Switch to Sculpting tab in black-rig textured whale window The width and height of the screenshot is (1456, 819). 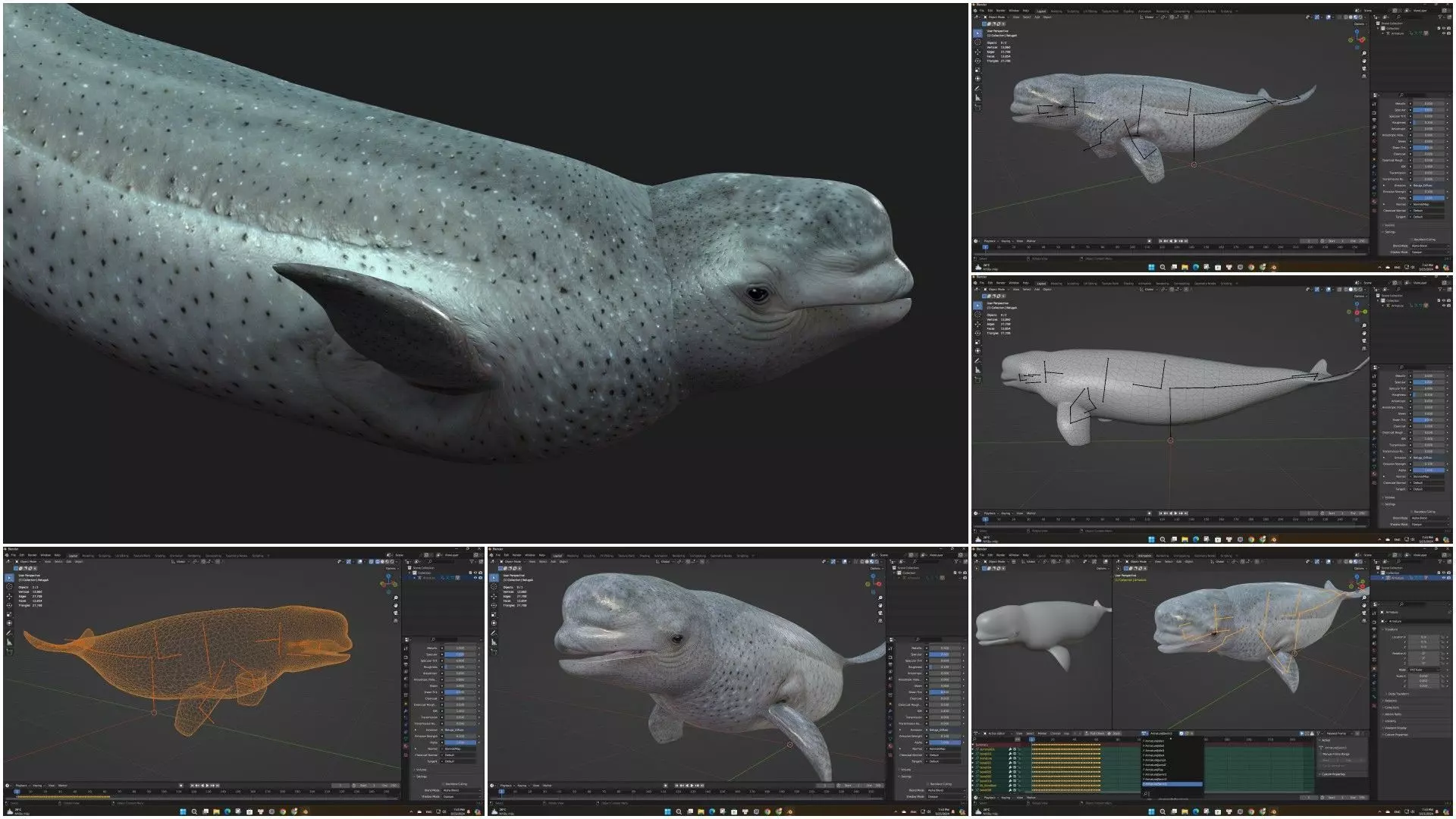(1073, 11)
